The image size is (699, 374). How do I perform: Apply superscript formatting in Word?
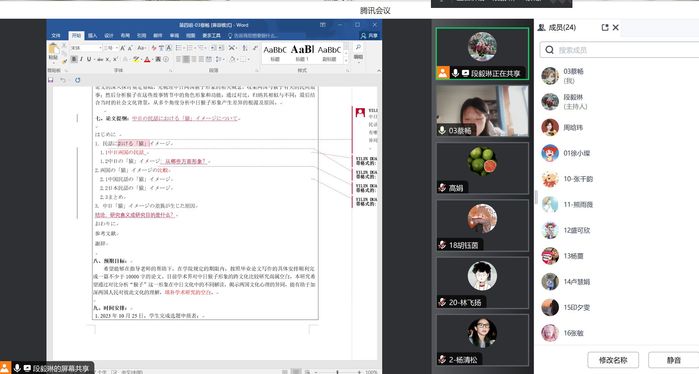[x=115, y=59]
